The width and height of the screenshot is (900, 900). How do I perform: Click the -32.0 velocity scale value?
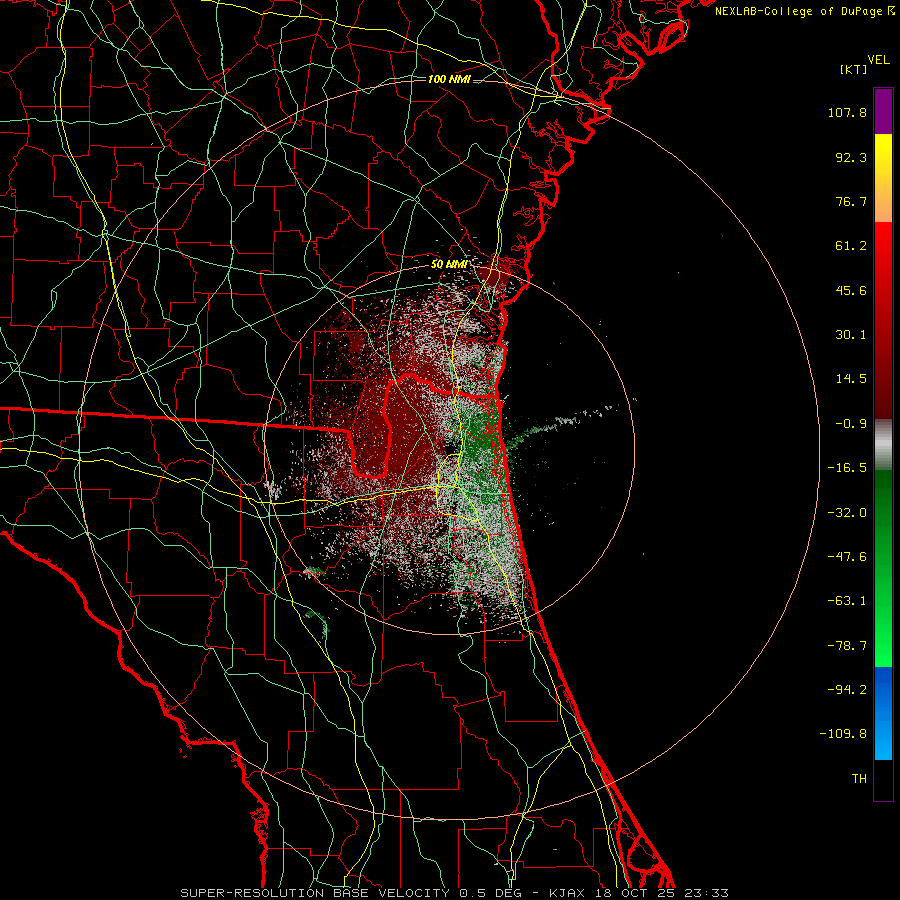pos(847,513)
